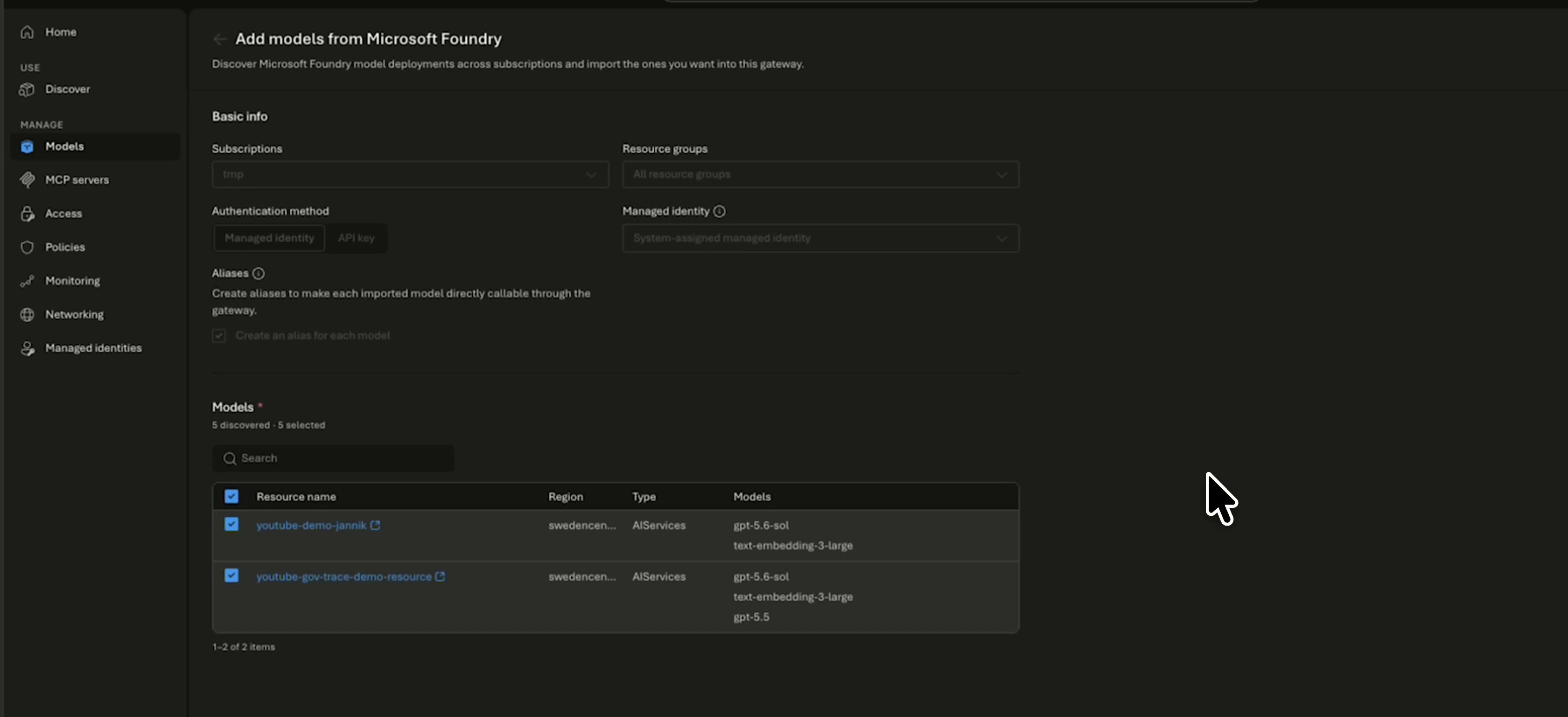Click the models Search field

tap(333, 458)
